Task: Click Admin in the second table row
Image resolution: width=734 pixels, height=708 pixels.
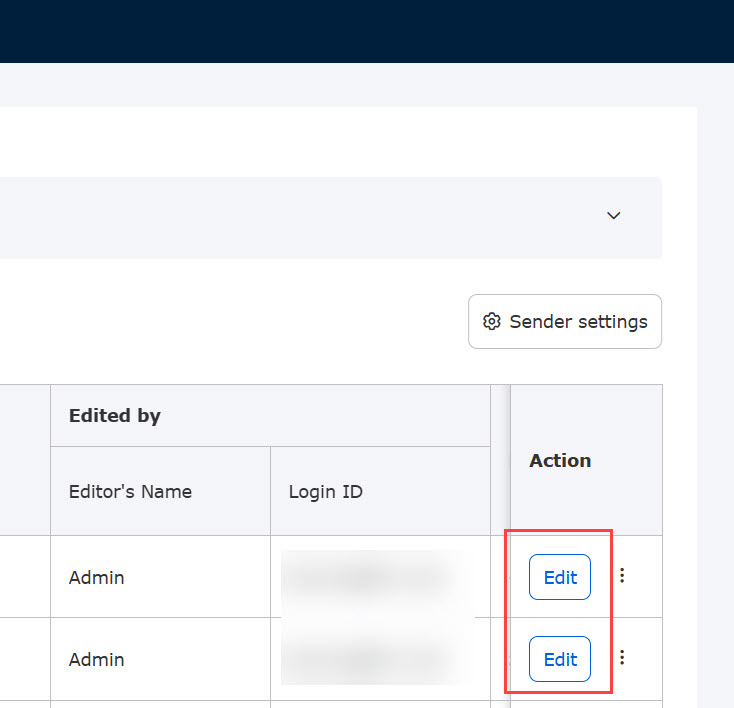Action: 96,659
